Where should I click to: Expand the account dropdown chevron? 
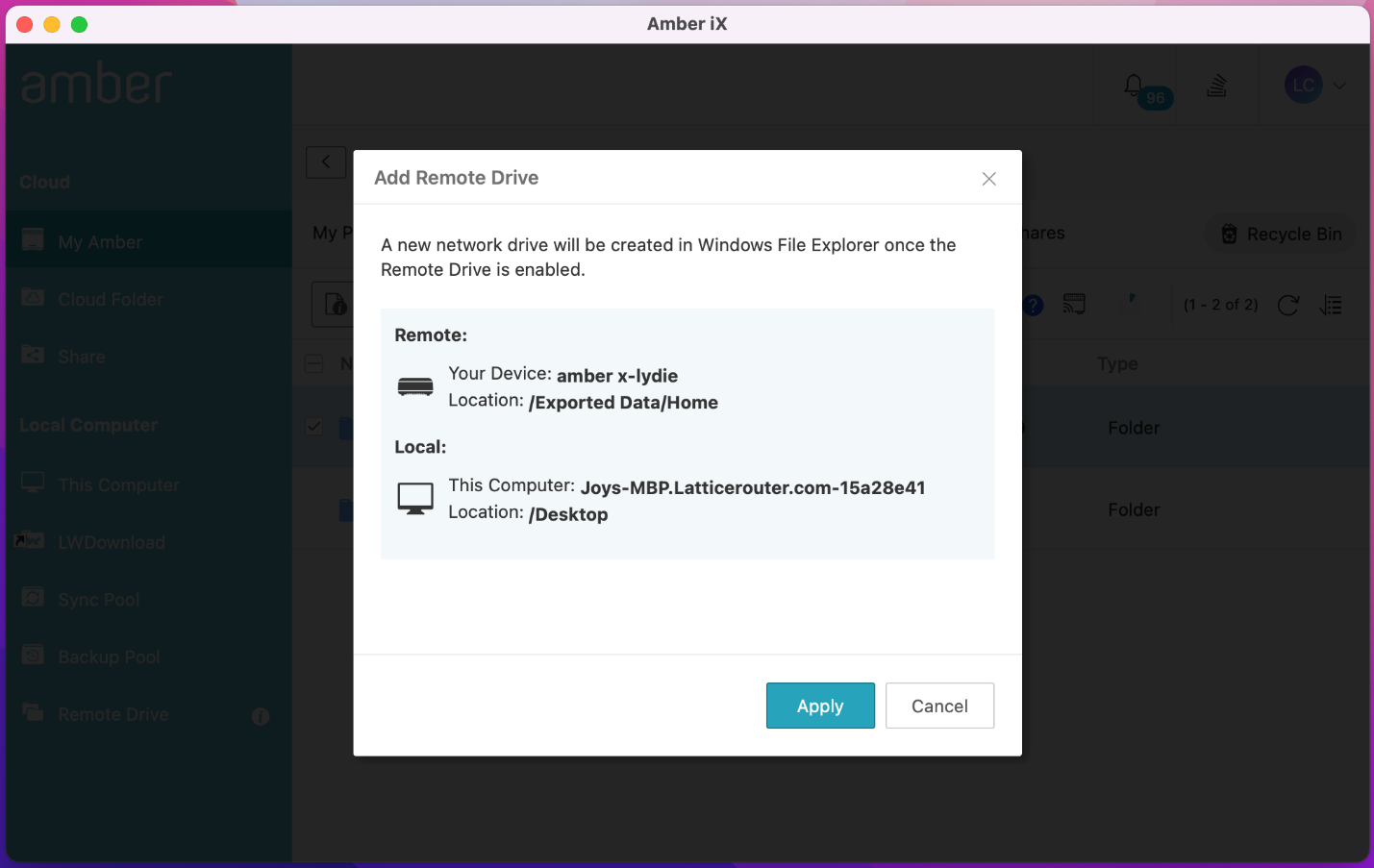[x=1339, y=86]
